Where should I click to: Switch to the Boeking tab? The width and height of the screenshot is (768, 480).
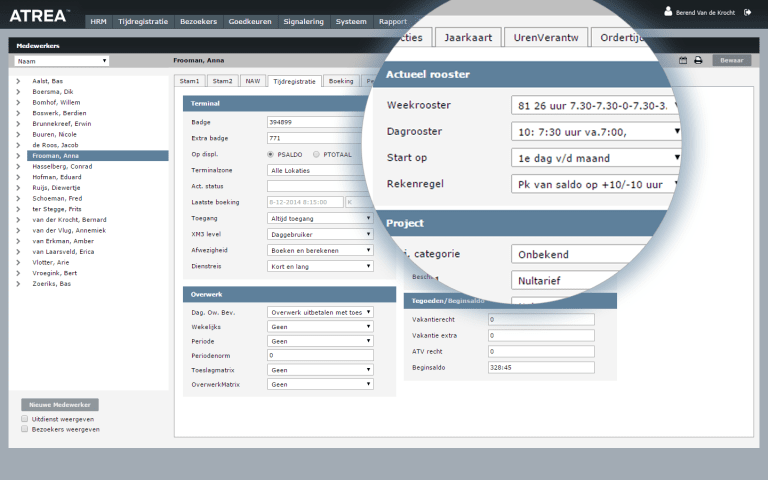point(341,81)
